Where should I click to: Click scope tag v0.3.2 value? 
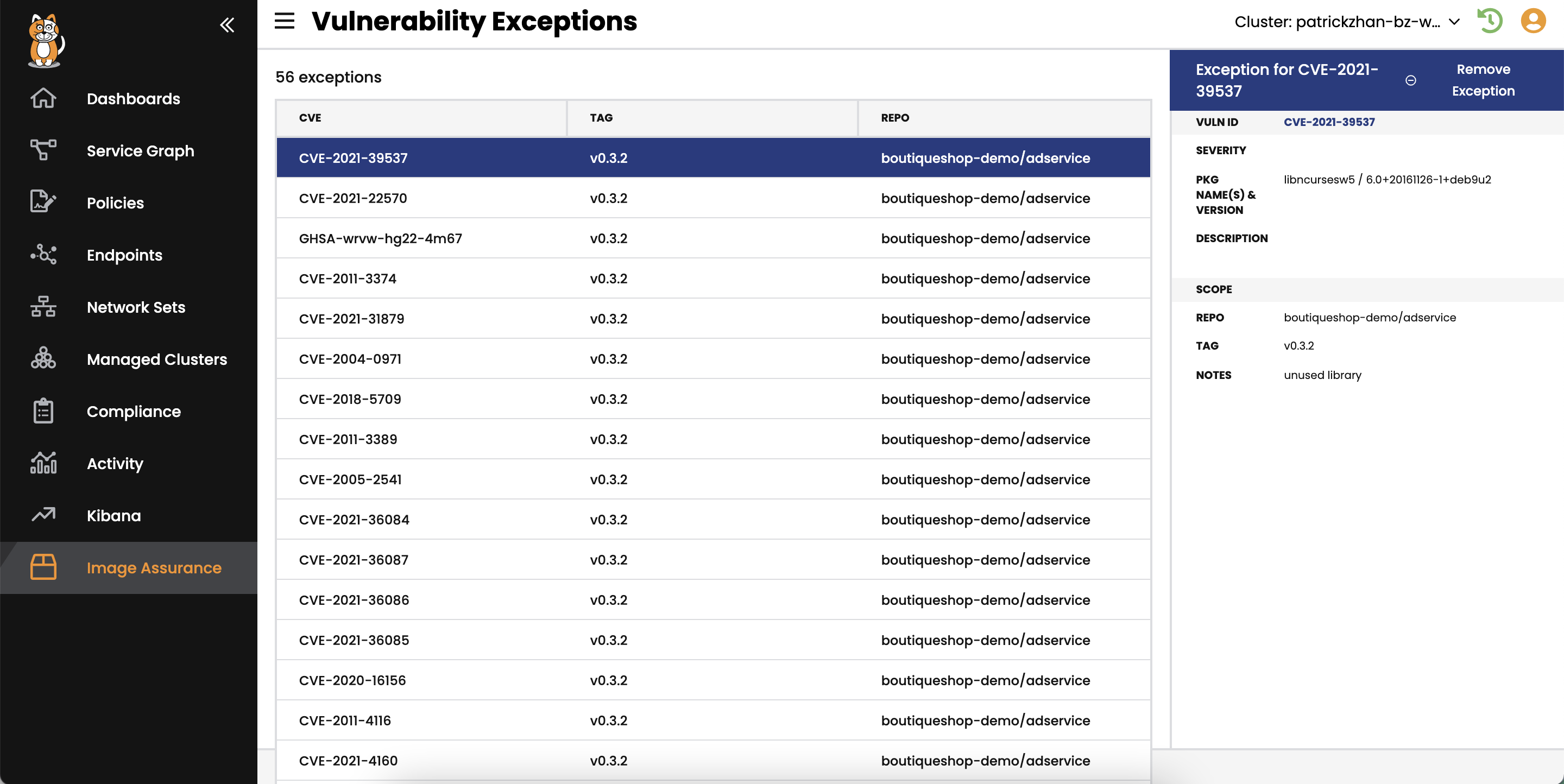[x=1298, y=346]
